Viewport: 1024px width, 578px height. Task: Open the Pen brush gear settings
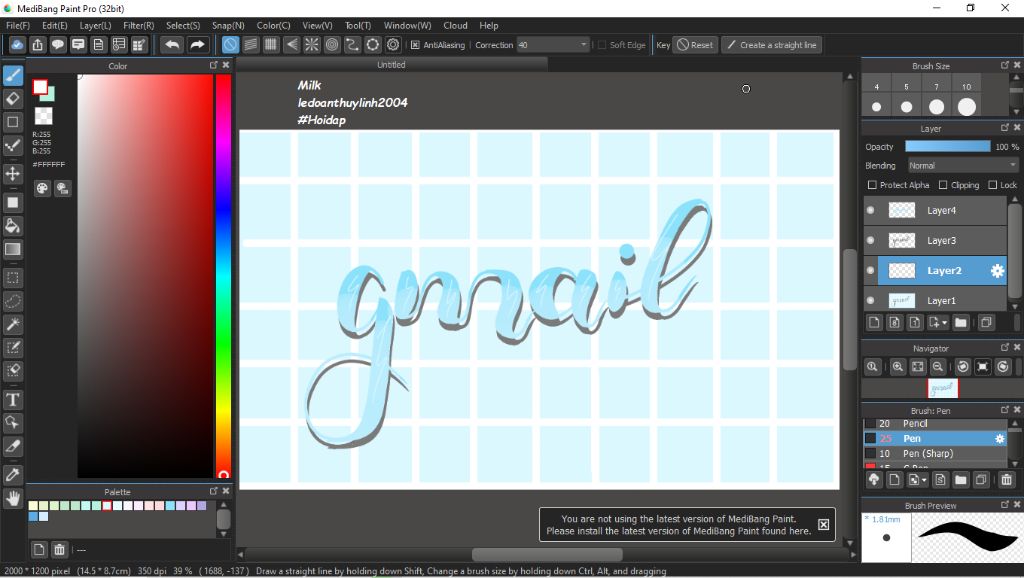(x=1000, y=439)
